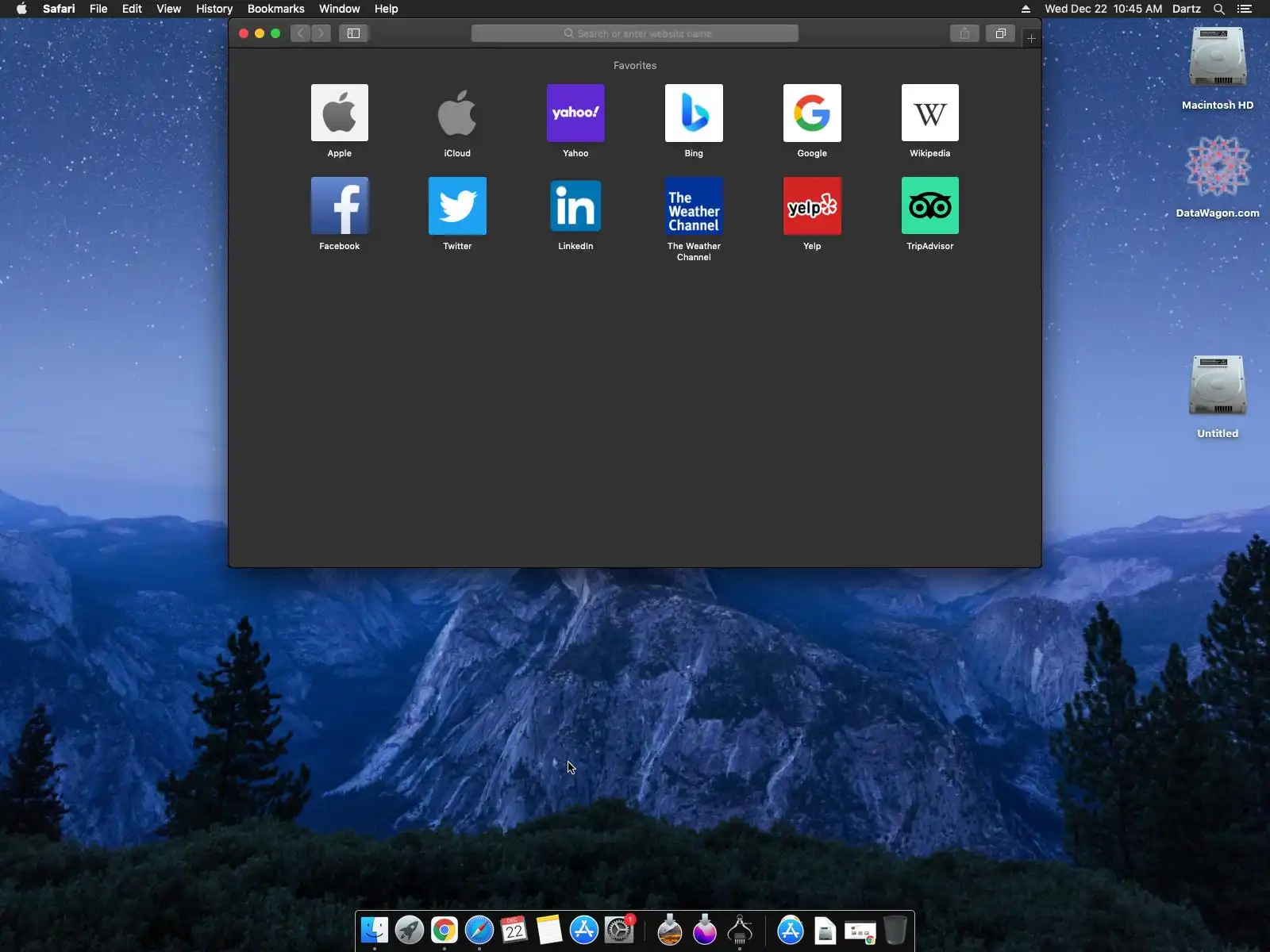Open the Edit menu

132,9
